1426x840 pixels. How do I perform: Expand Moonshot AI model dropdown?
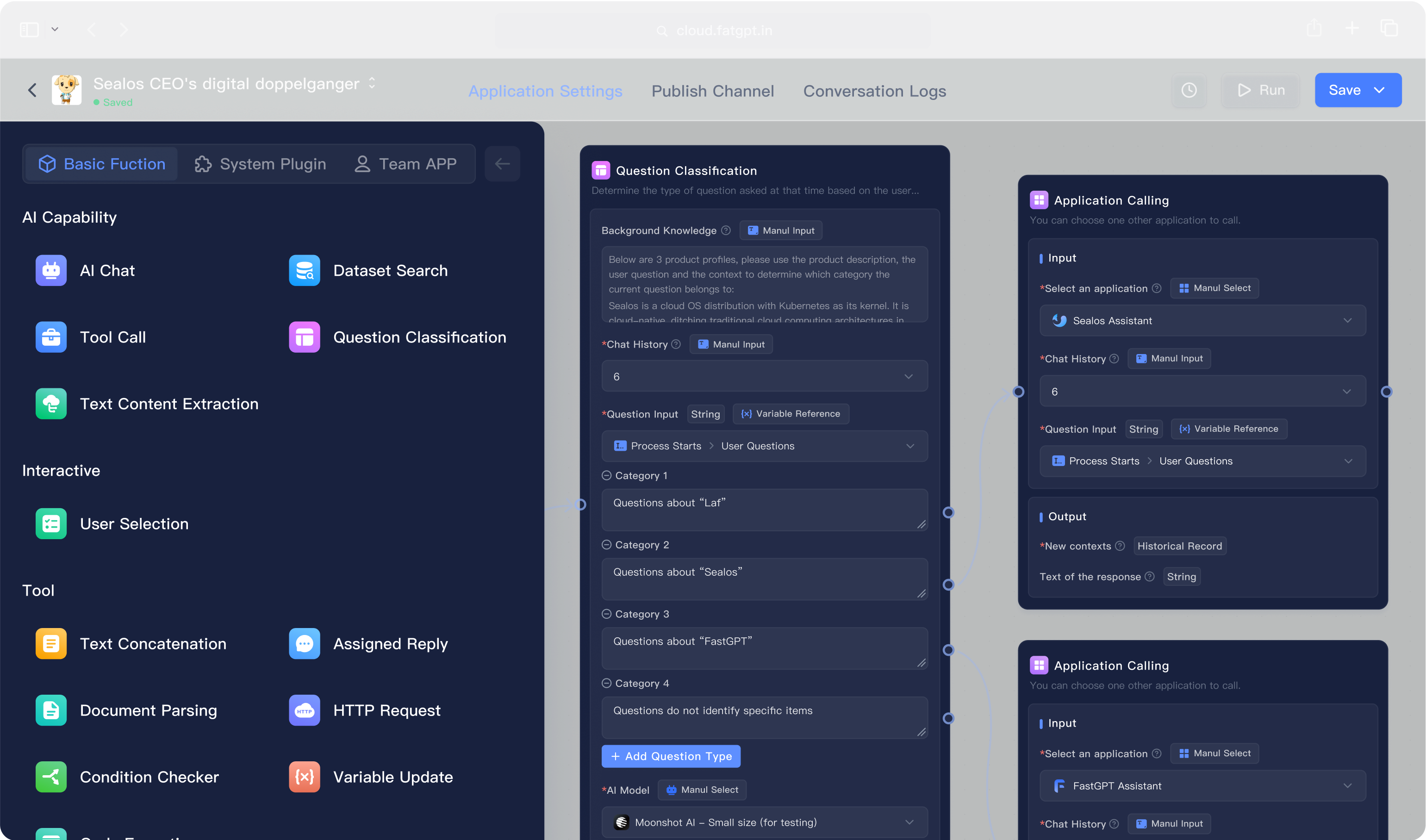[764, 822]
